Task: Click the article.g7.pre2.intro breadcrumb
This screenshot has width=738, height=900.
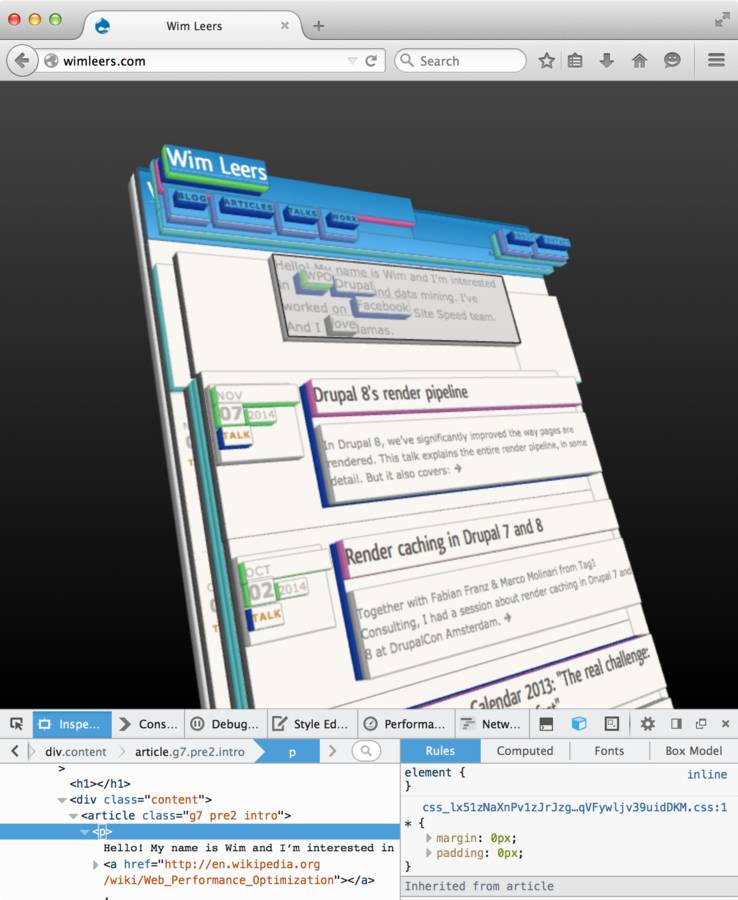Action: (x=189, y=751)
